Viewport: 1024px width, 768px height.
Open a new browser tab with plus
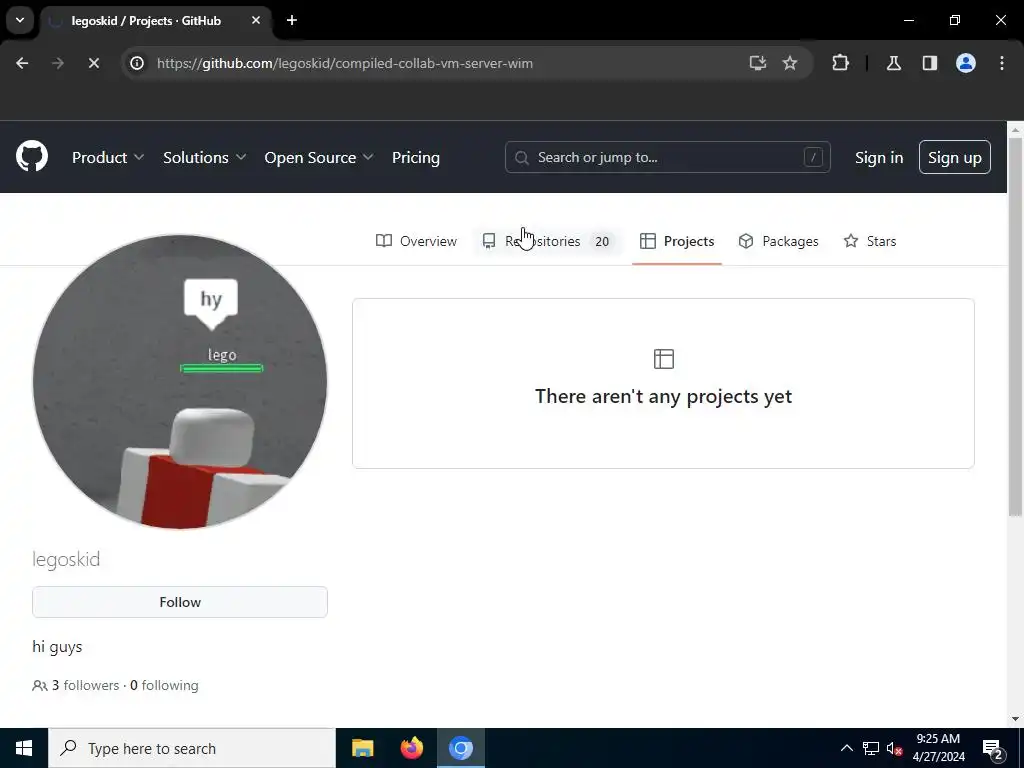click(x=292, y=20)
